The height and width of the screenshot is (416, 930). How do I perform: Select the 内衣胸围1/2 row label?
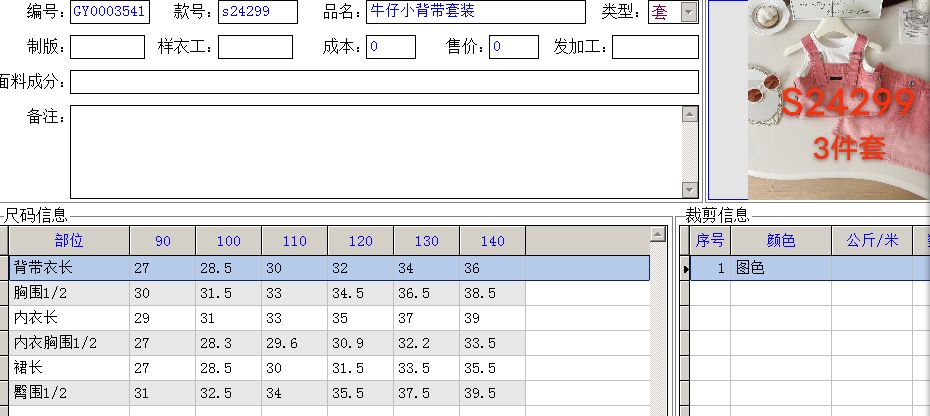[69, 343]
